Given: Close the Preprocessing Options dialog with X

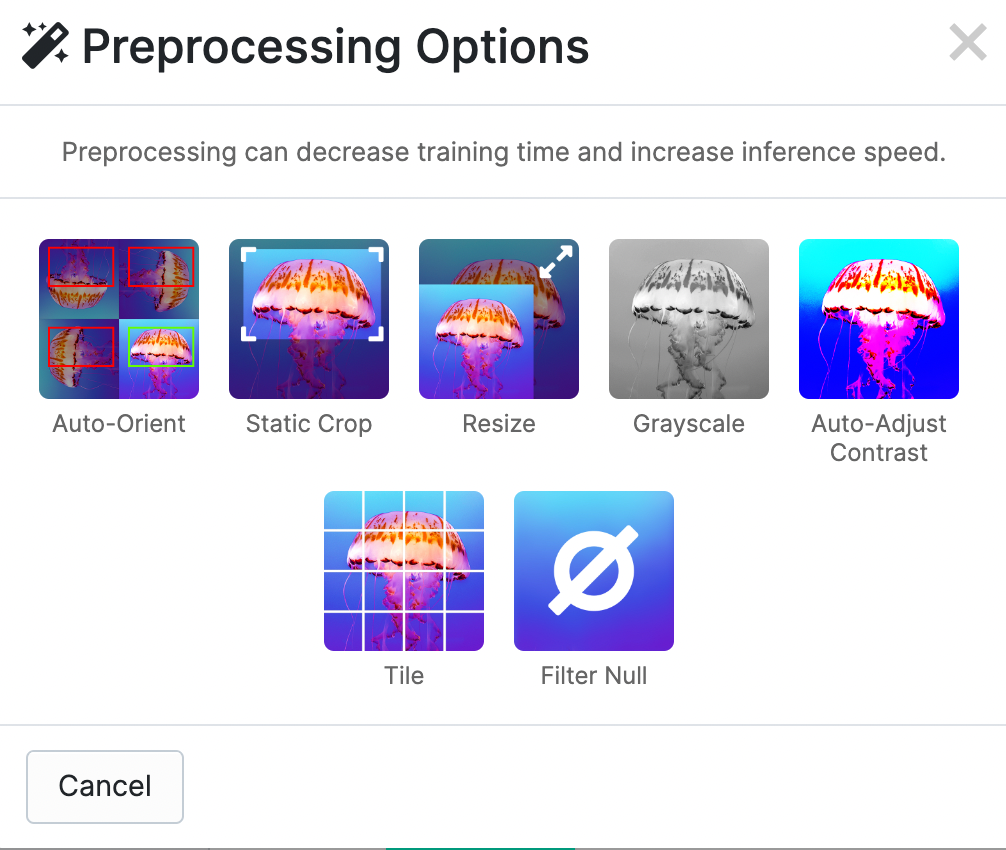Looking at the screenshot, I should (968, 42).
